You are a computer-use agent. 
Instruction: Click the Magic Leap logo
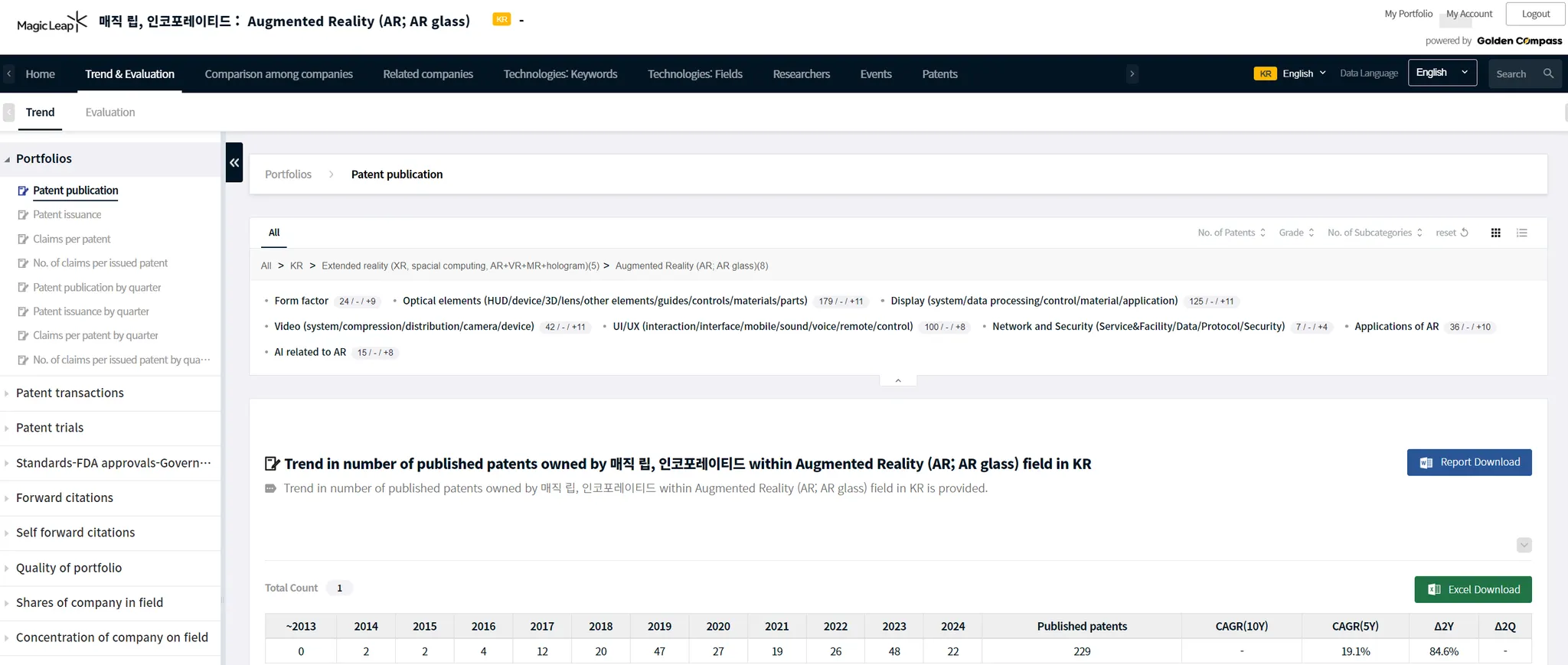52,22
